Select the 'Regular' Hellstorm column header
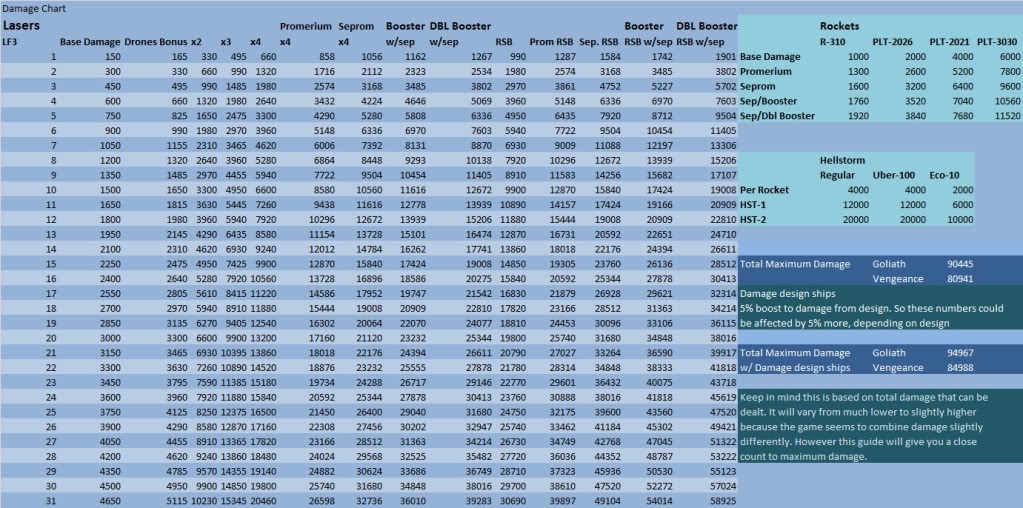 coord(837,175)
